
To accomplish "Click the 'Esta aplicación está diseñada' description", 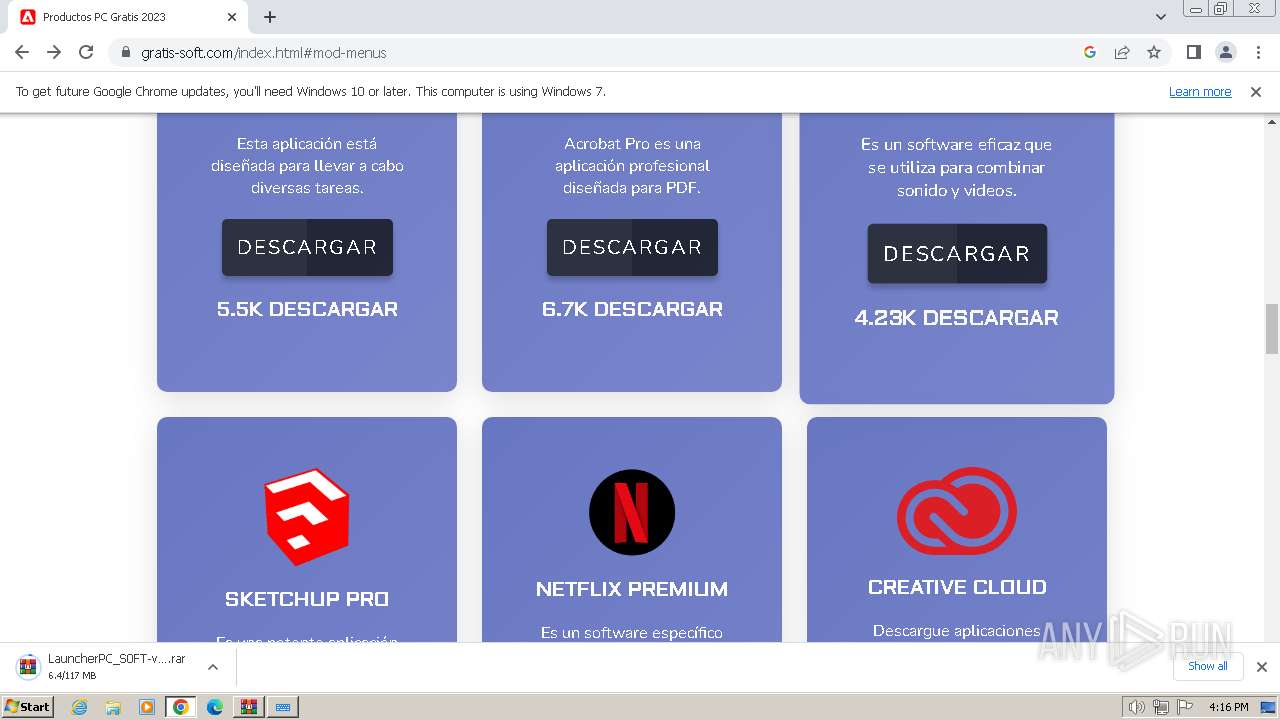I will 307,166.
